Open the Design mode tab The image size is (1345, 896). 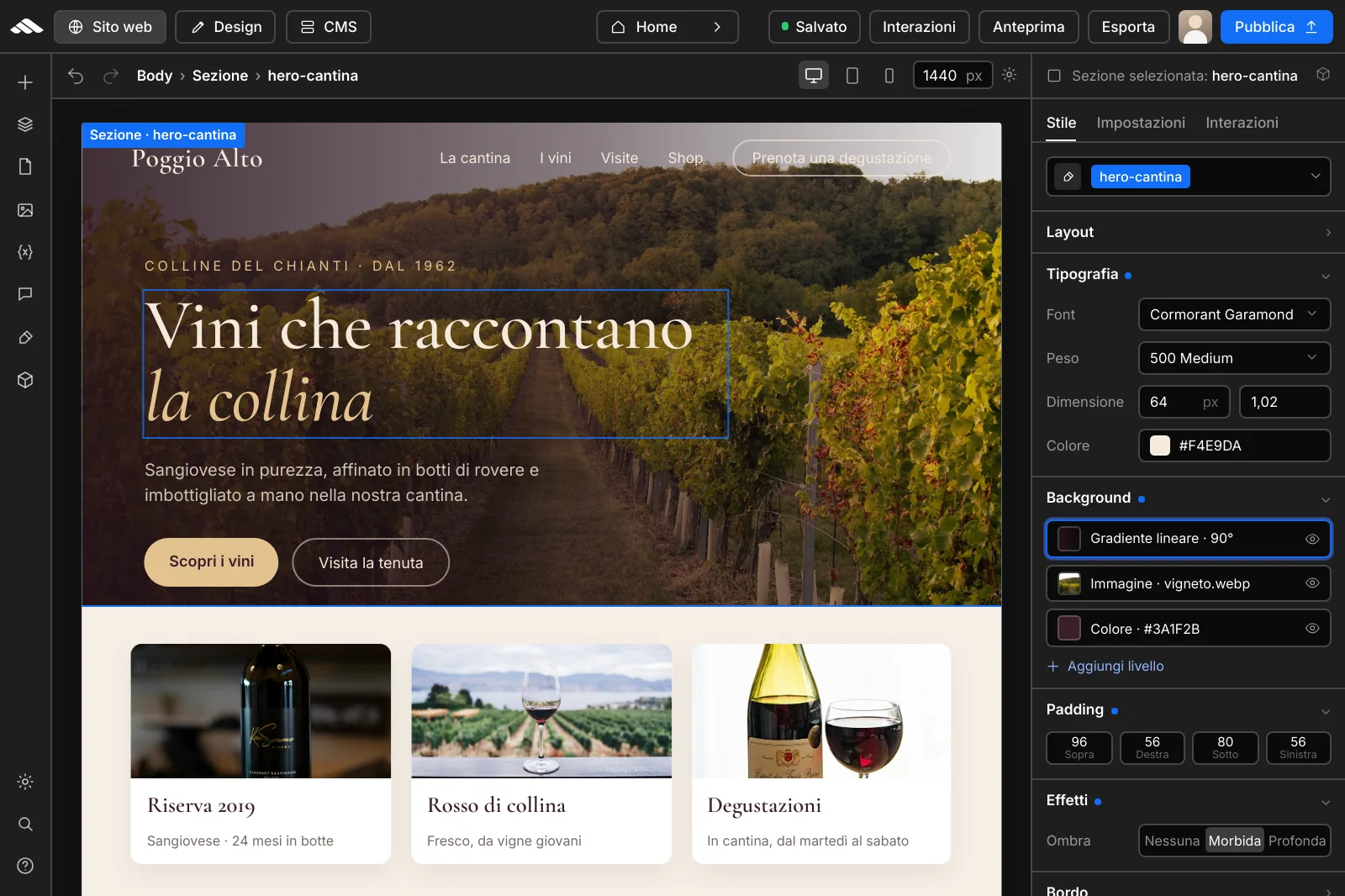[x=225, y=27]
